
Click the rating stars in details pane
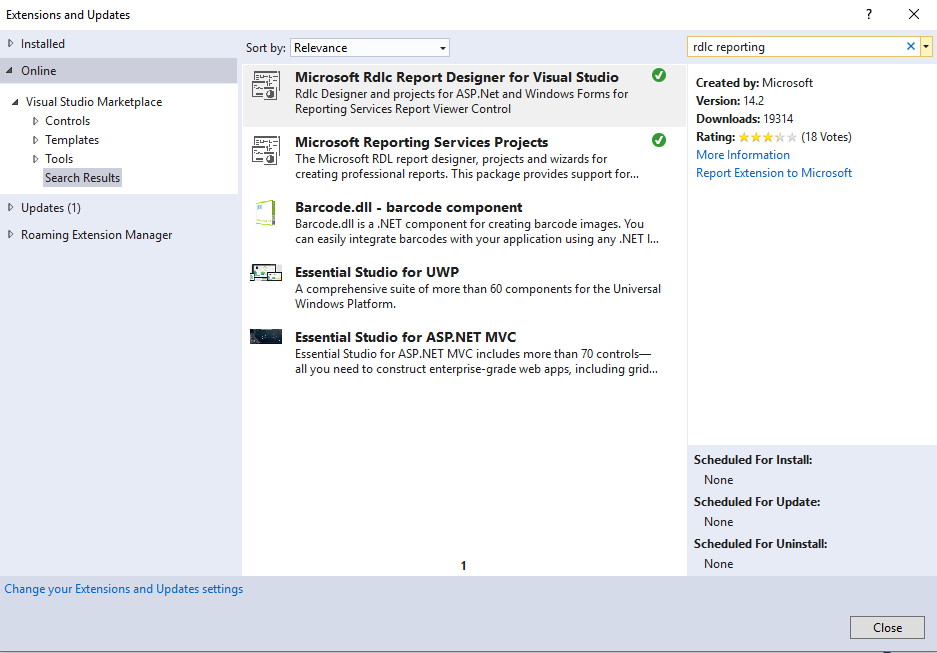tap(768, 137)
